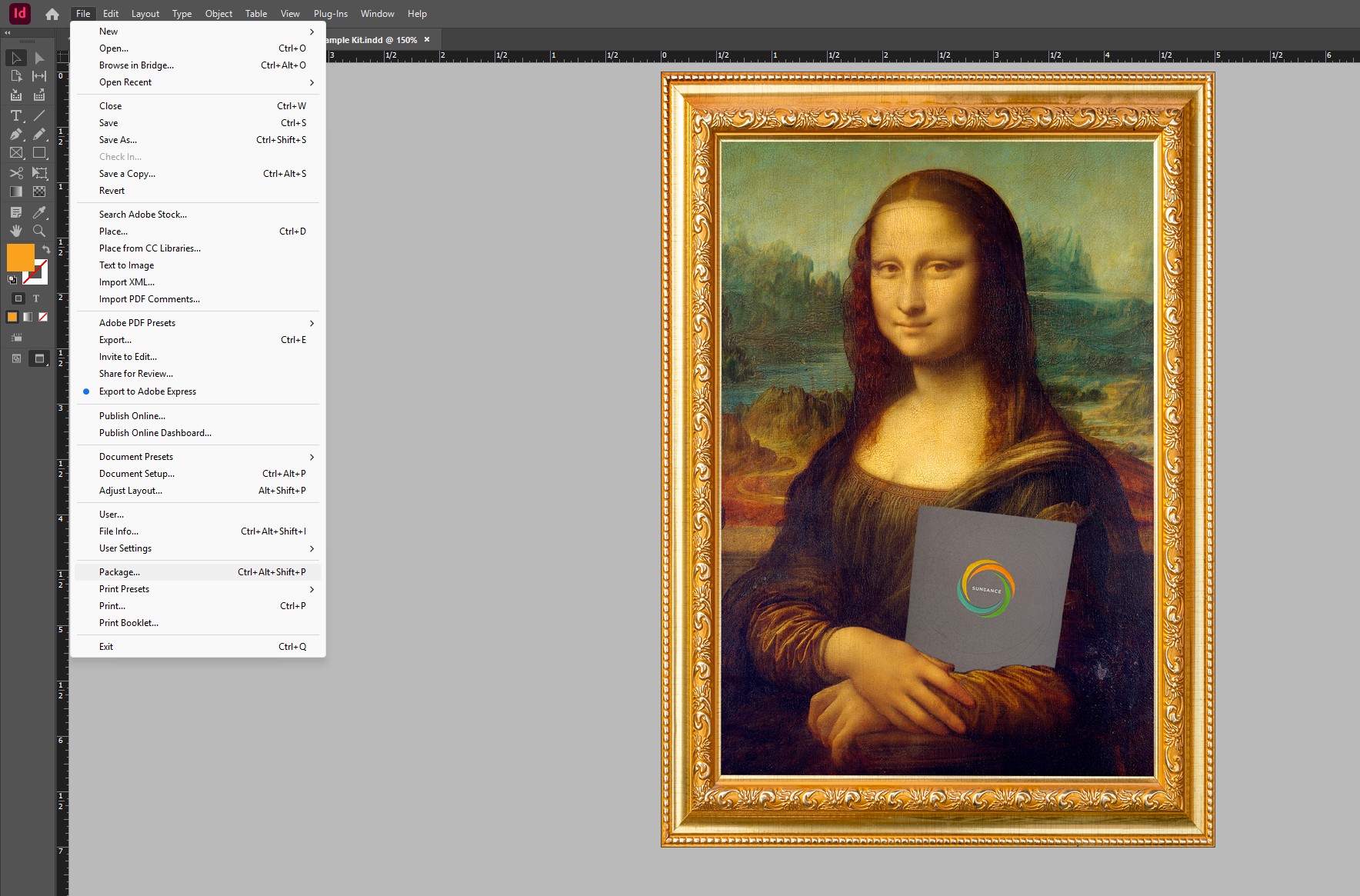
Task: Apply solid color mode button
Action: [x=12, y=317]
